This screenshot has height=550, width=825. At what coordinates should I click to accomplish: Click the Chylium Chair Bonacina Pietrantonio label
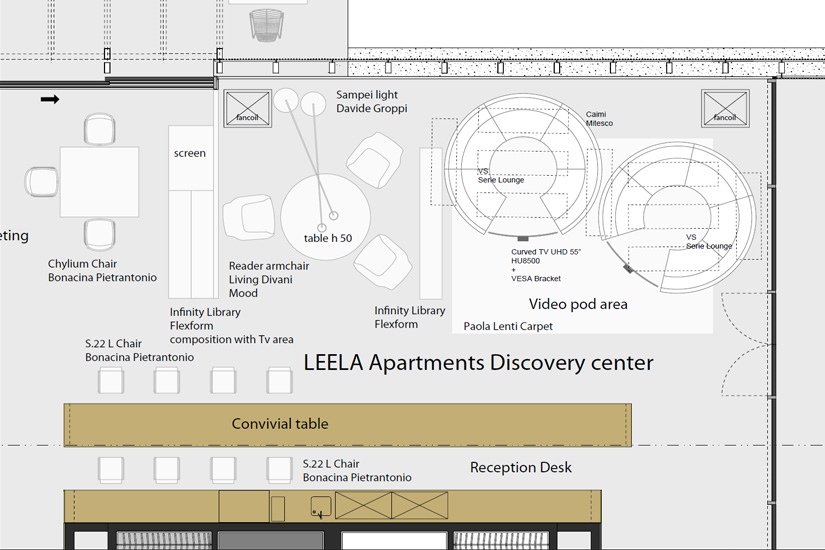pyautogui.click(x=102, y=271)
